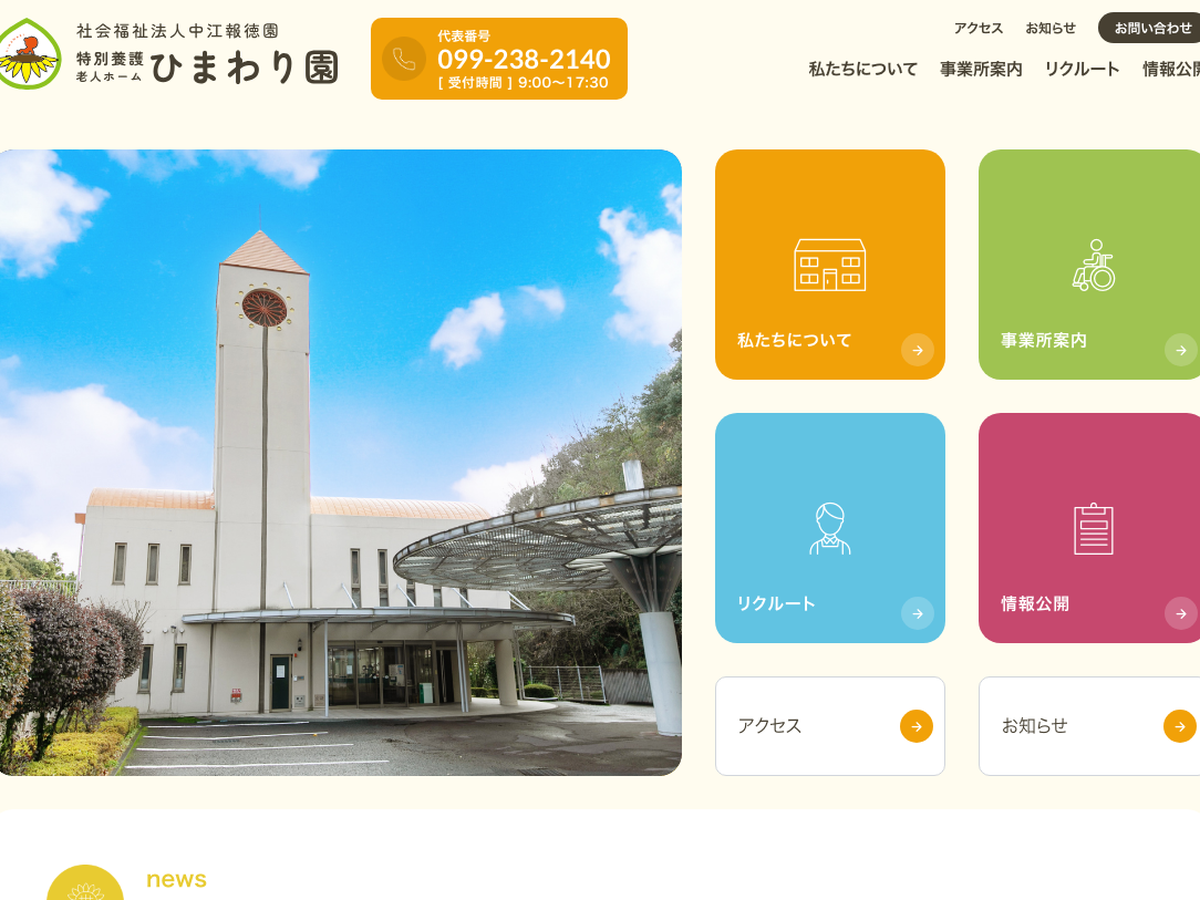
Task: Click the staff person icon on blue card
Action: click(829, 528)
